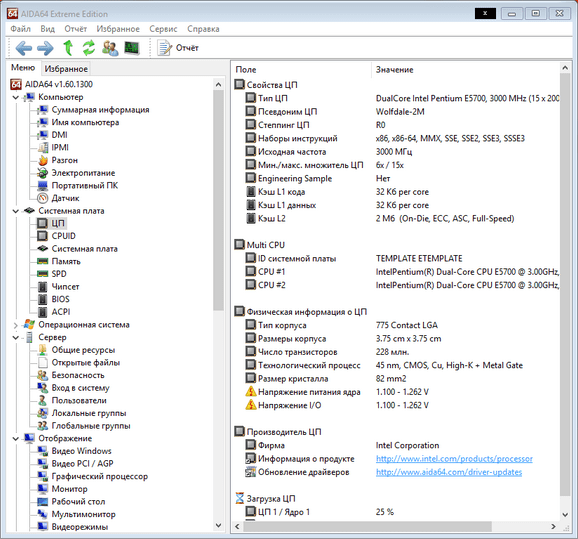Select the SPD memory icon
The image size is (578, 539).
point(43,274)
